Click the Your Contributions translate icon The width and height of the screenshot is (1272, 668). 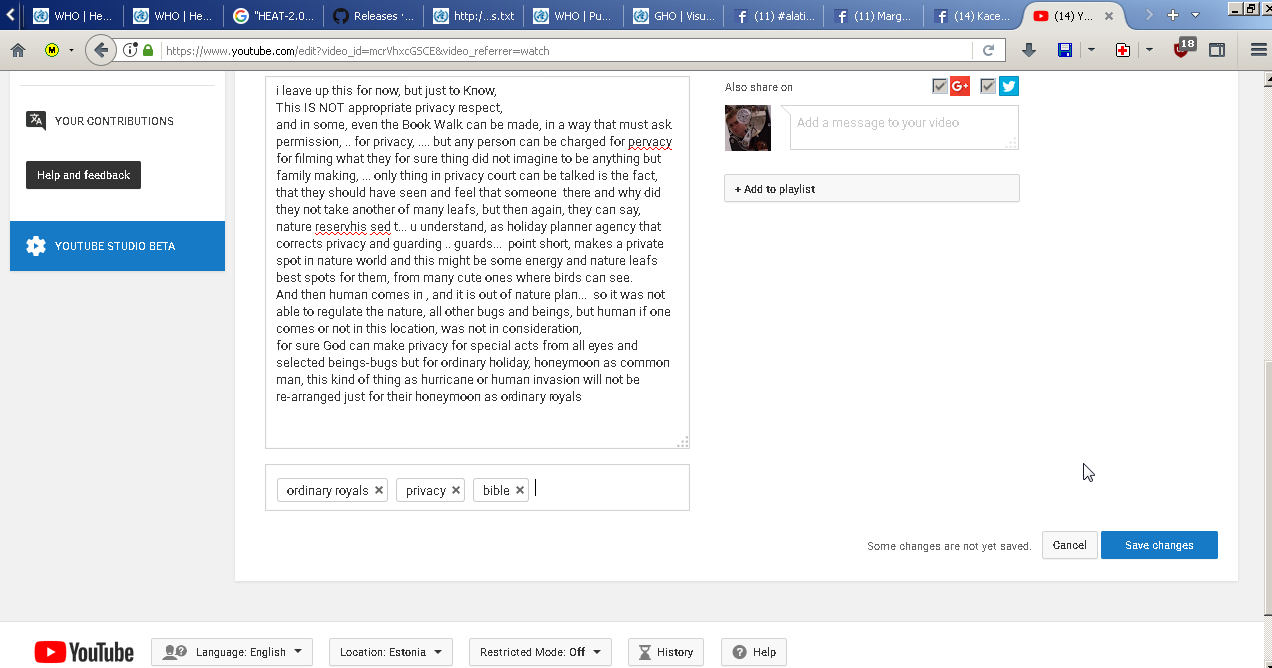tap(36, 120)
